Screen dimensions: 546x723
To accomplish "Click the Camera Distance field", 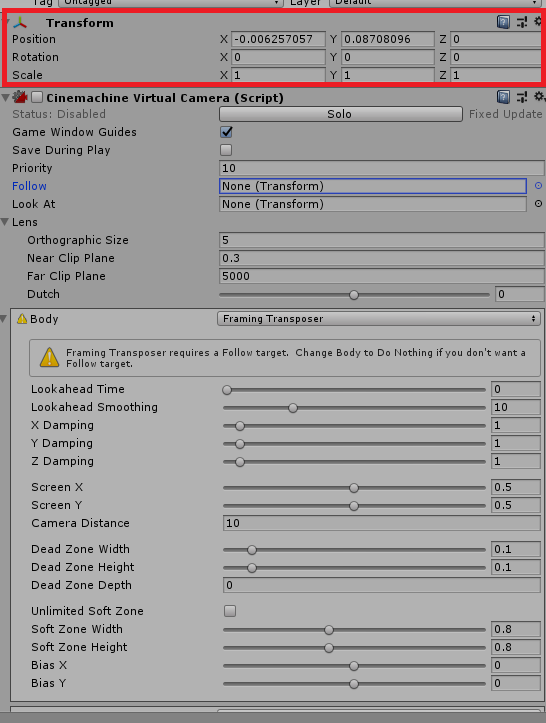I will [x=382, y=523].
